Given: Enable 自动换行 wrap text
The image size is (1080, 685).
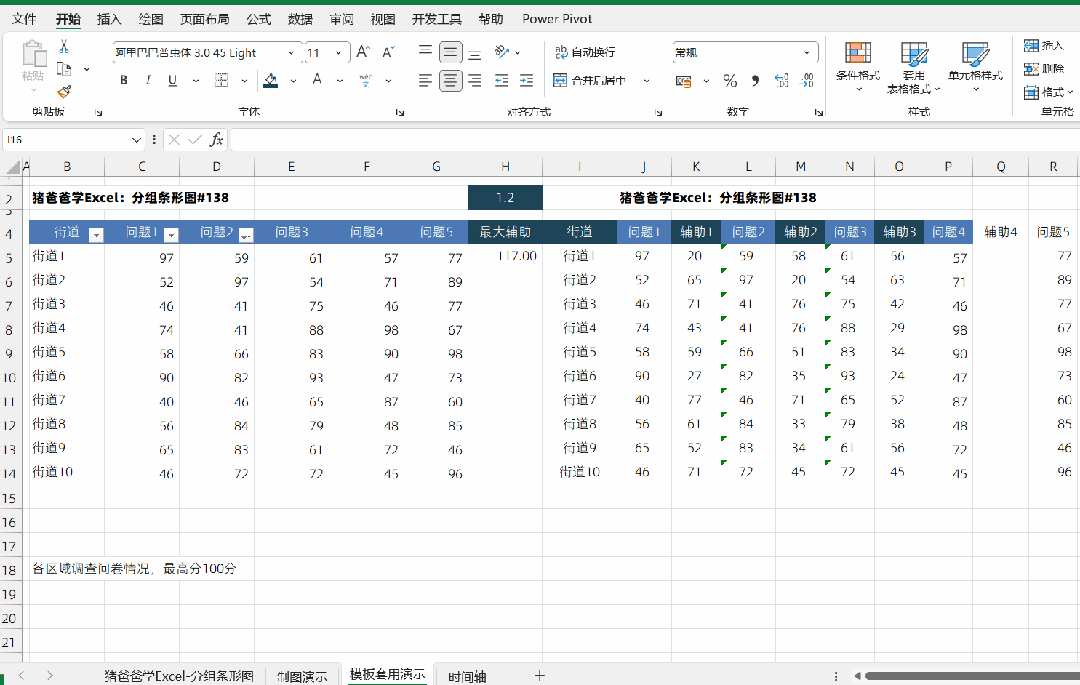Looking at the screenshot, I should click(x=585, y=52).
